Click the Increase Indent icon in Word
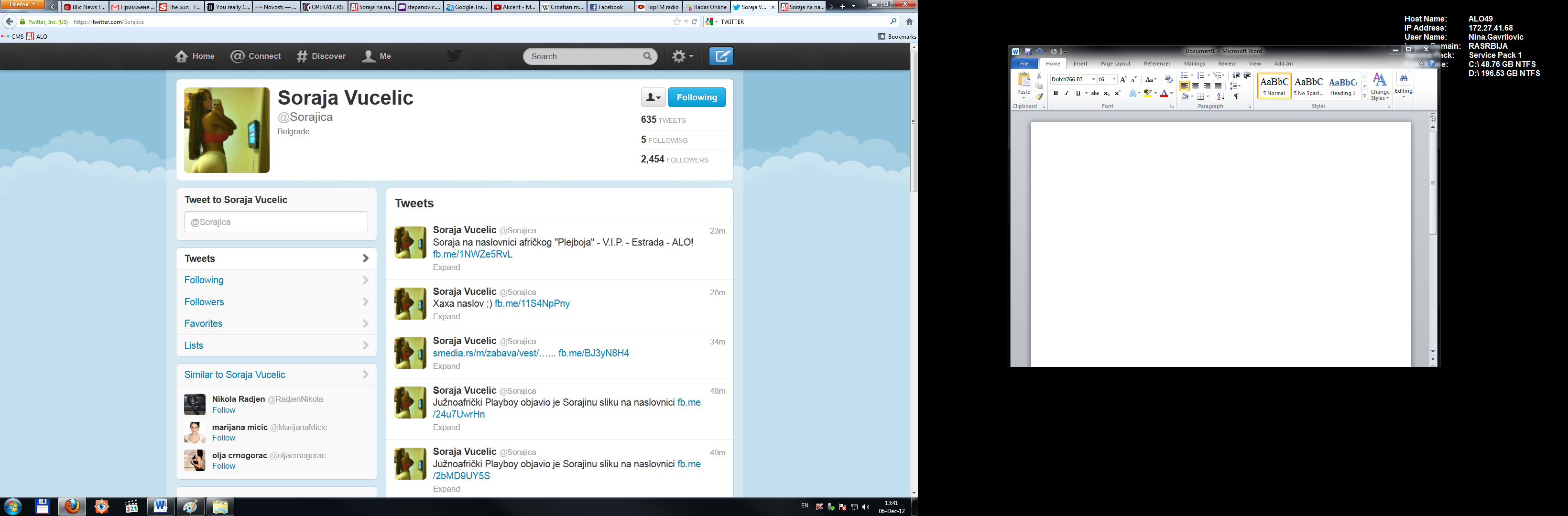The image size is (1568, 516). point(1247,75)
